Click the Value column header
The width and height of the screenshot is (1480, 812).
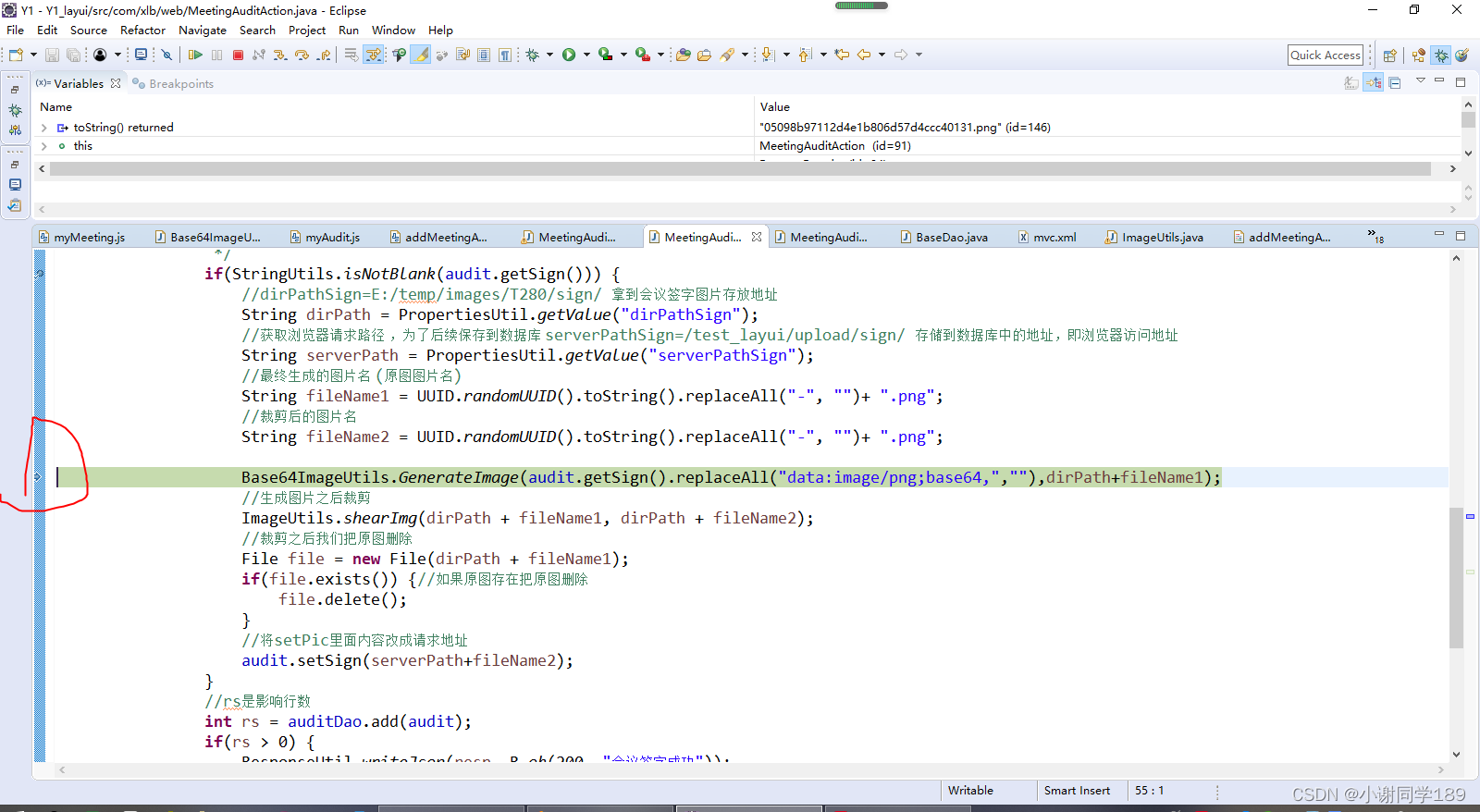pyautogui.click(x=775, y=107)
